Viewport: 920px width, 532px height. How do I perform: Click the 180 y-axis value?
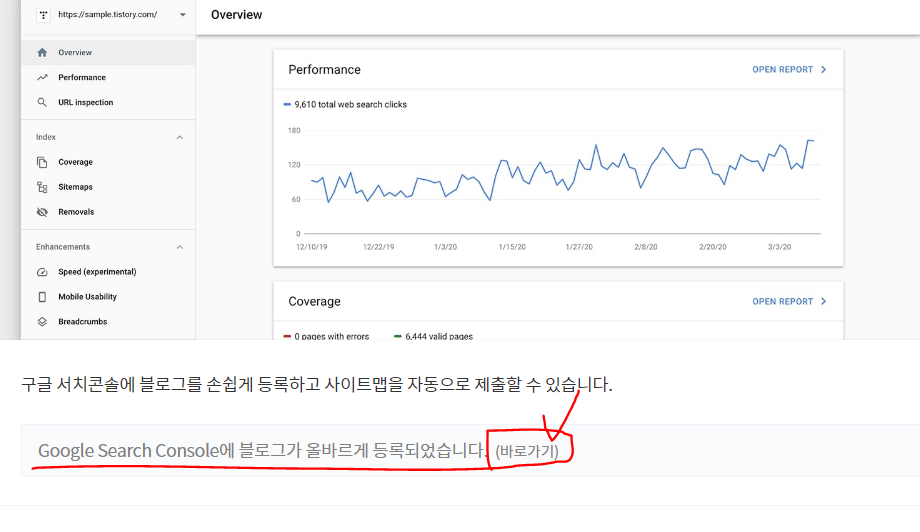click(294, 130)
